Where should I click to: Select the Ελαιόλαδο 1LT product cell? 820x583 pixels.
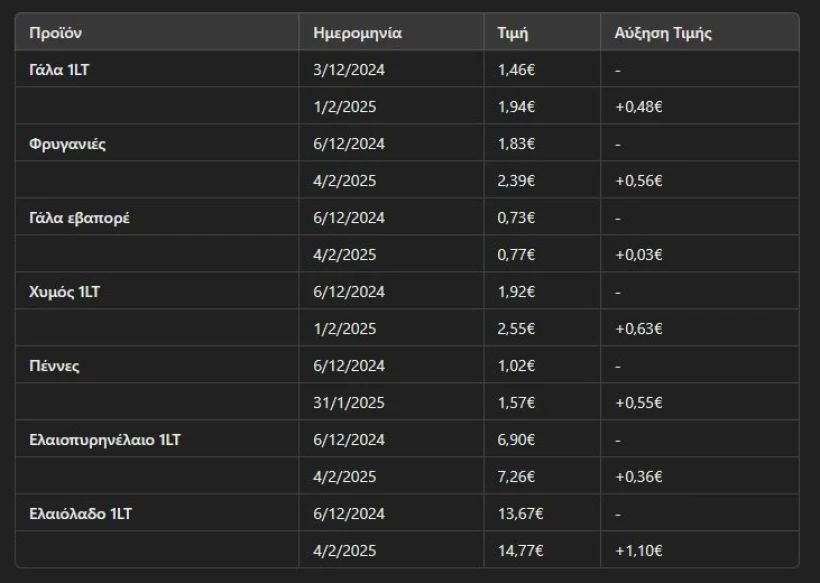pyautogui.click(x=81, y=513)
